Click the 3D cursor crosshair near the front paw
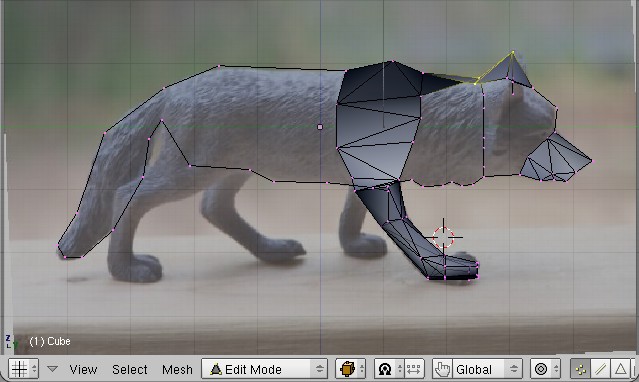The image size is (639, 382). pos(443,237)
